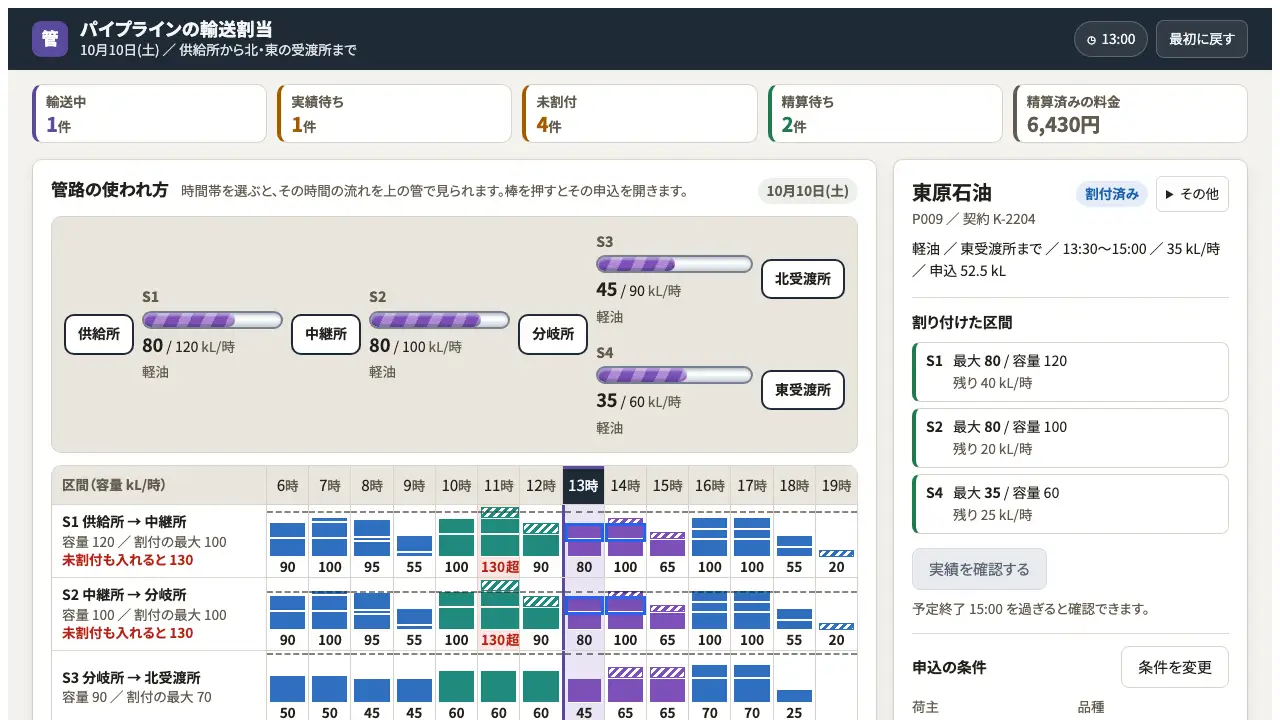Screen dimensions: 1280x720
Task: Select the 供給所 node
Action: [x=99, y=334]
